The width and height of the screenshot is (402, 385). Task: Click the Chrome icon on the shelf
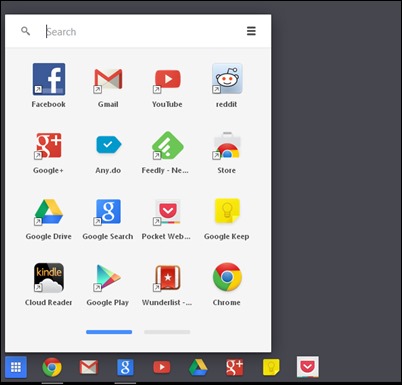click(52, 367)
